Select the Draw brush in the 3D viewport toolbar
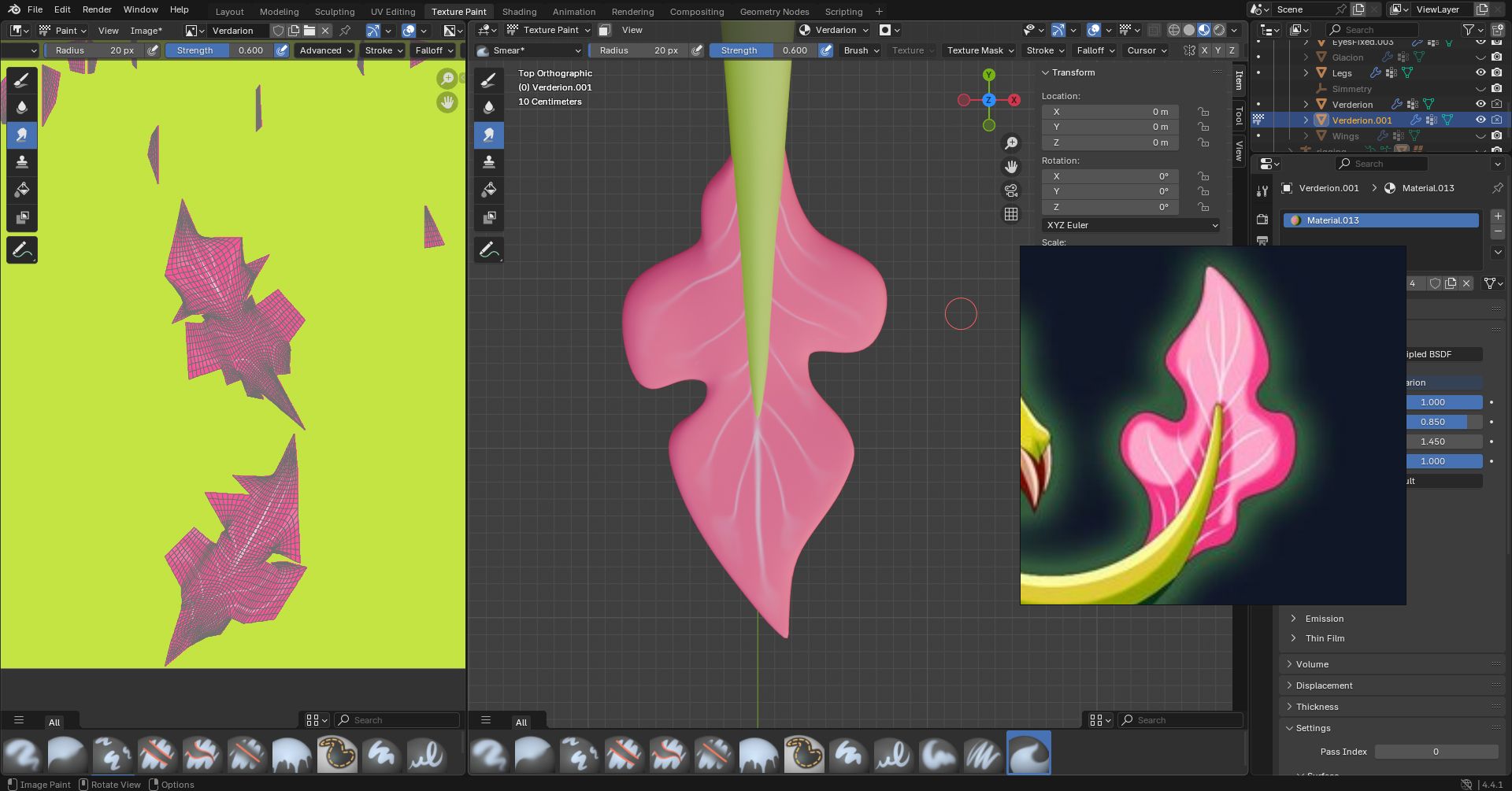1512x791 pixels. (489, 80)
